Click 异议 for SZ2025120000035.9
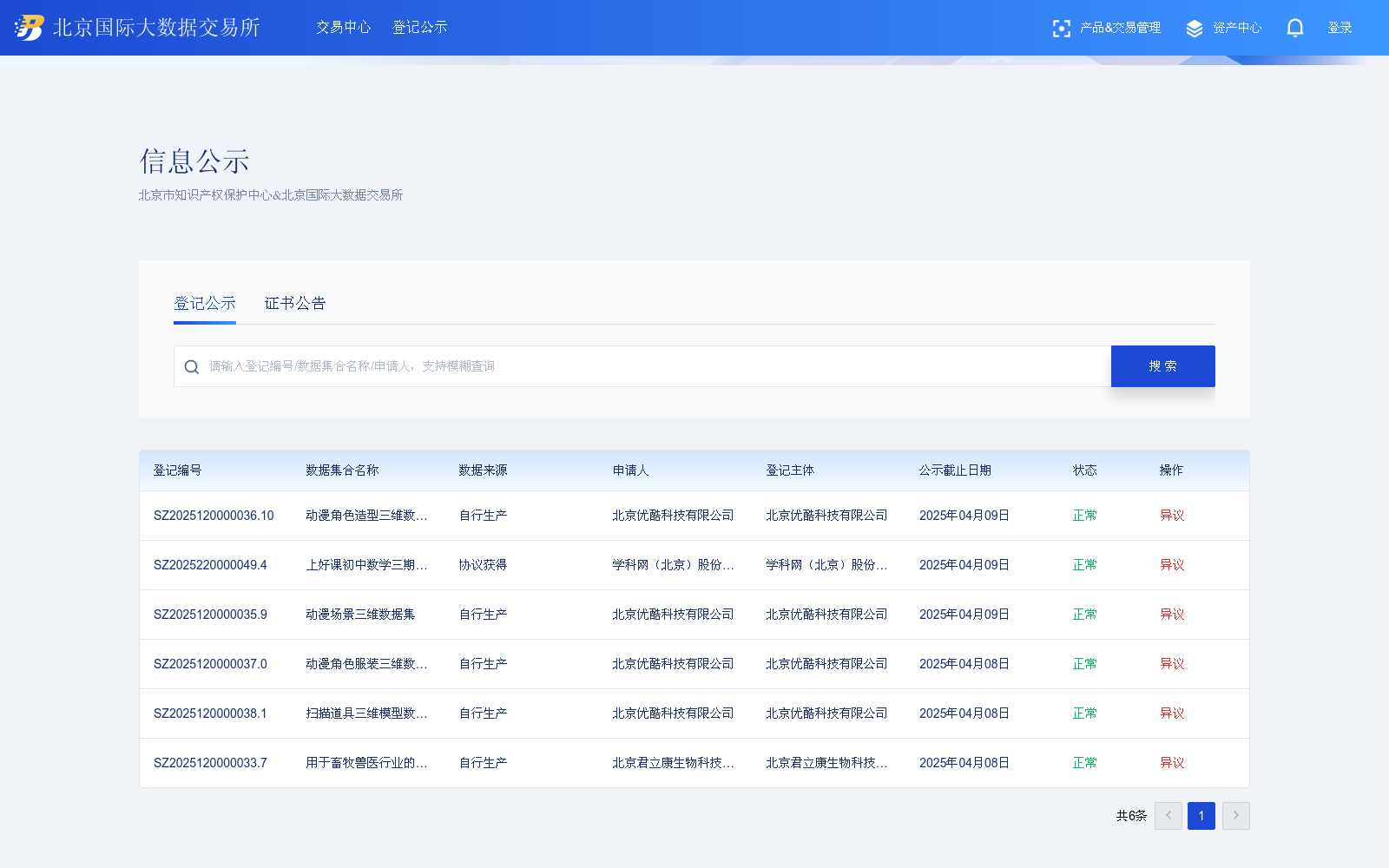The width and height of the screenshot is (1389, 868). [1172, 615]
